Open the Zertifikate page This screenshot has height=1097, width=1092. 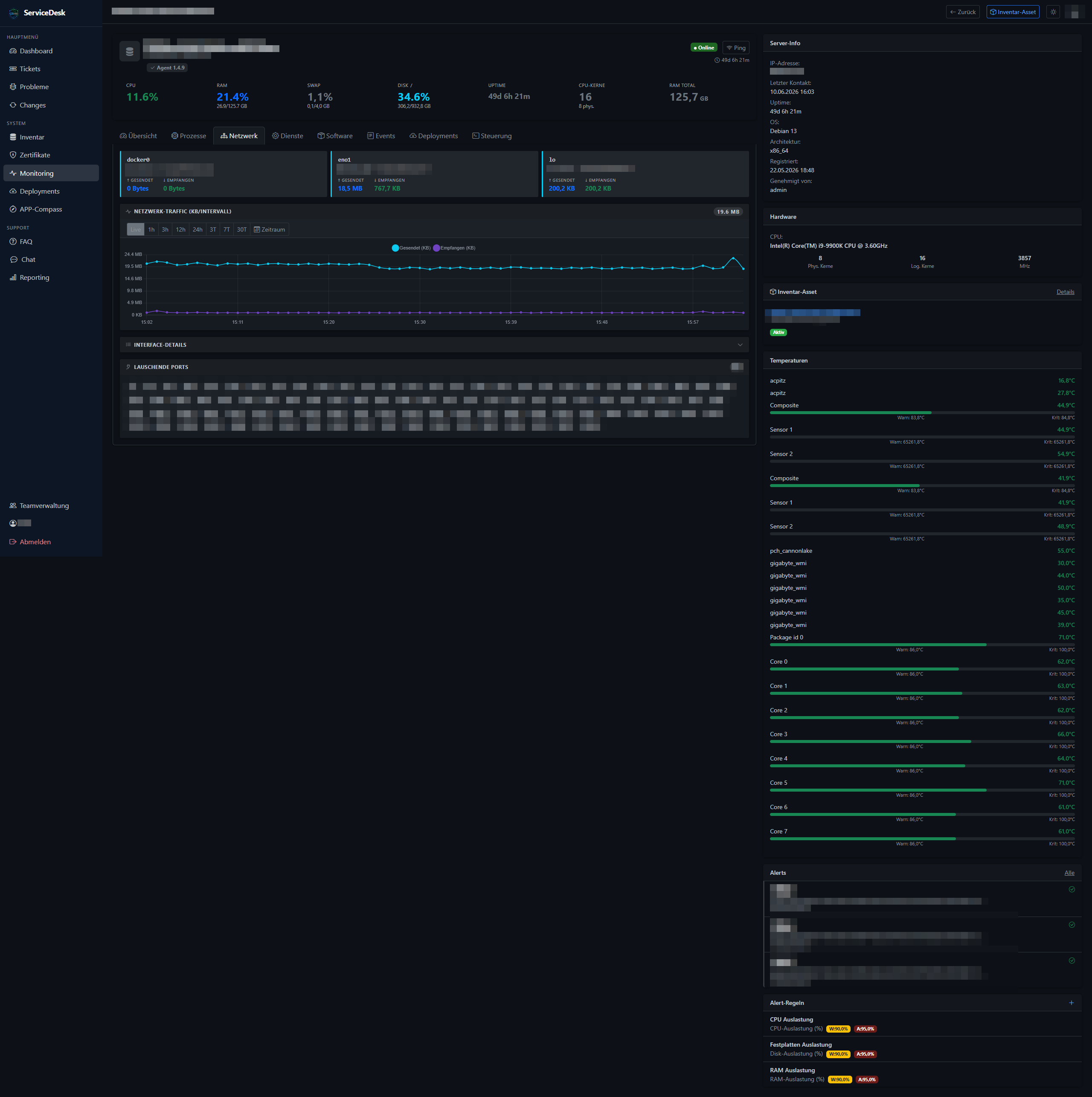[51, 155]
